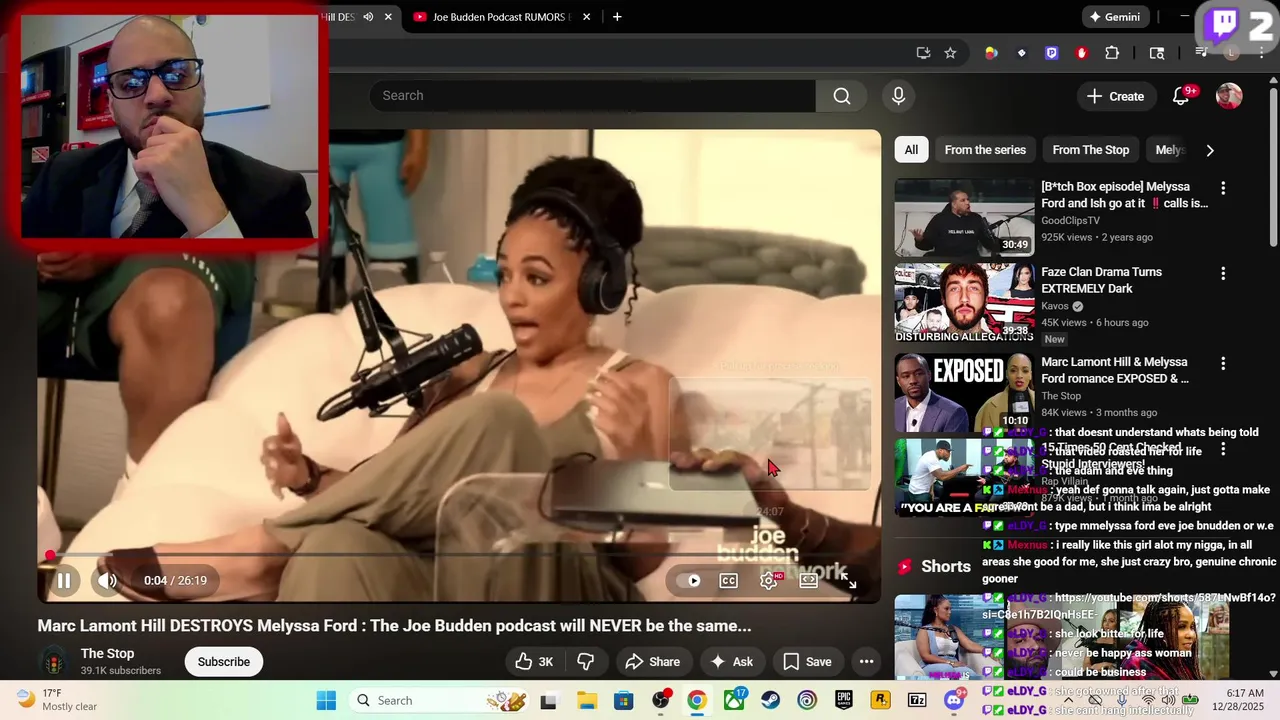Select the From The Stop chip
The height and width of the screenshot is (720, 1280).
coord(1090,150)
